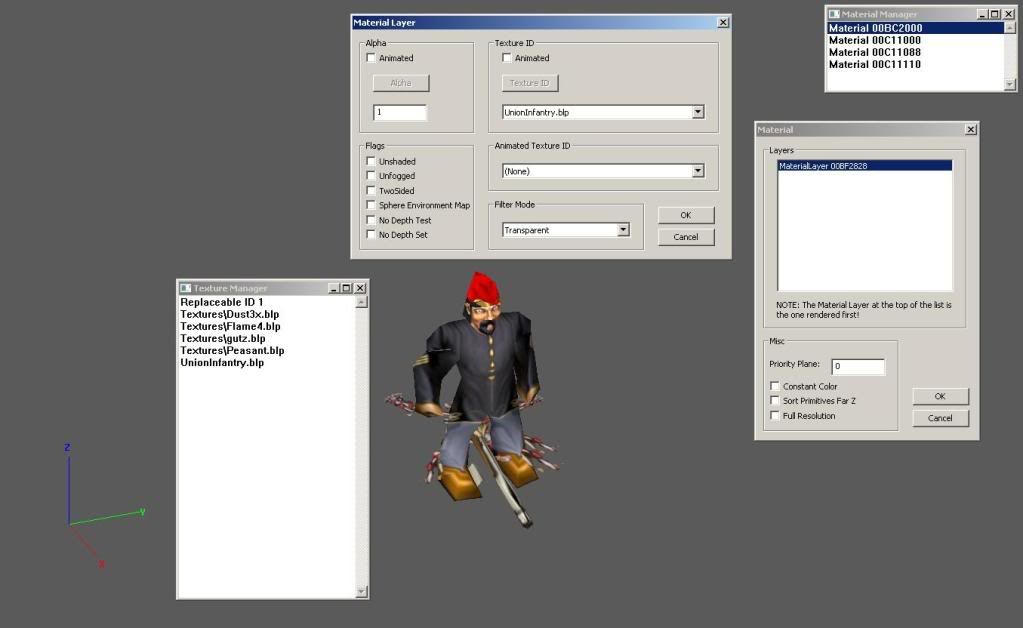Image resolution: width=1023 pixels, height=628 pixels.
Task: Cancel the Material dialog
Action: coord(940,418)
